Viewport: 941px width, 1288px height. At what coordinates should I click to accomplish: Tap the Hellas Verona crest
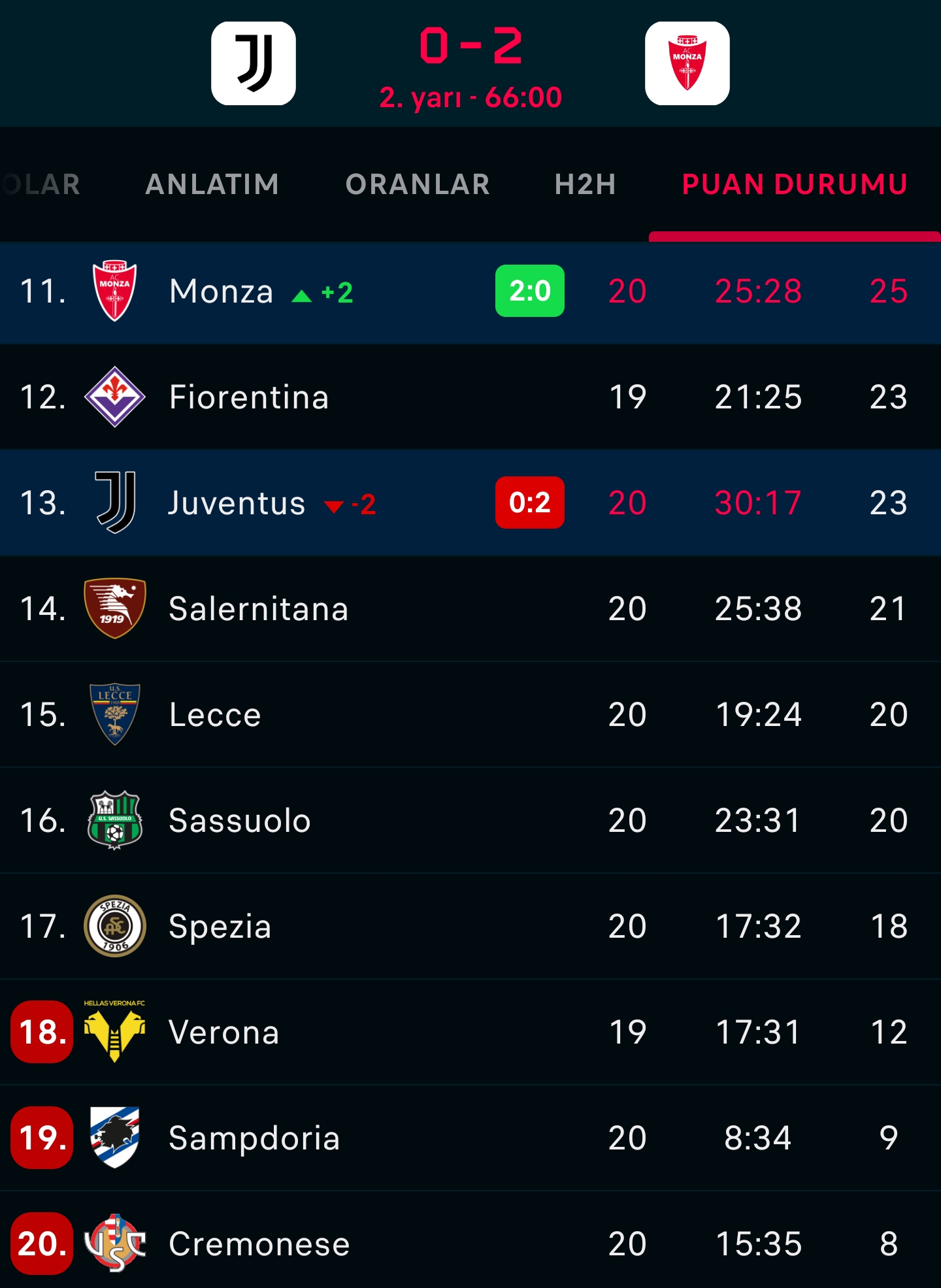click(115, 1032)
